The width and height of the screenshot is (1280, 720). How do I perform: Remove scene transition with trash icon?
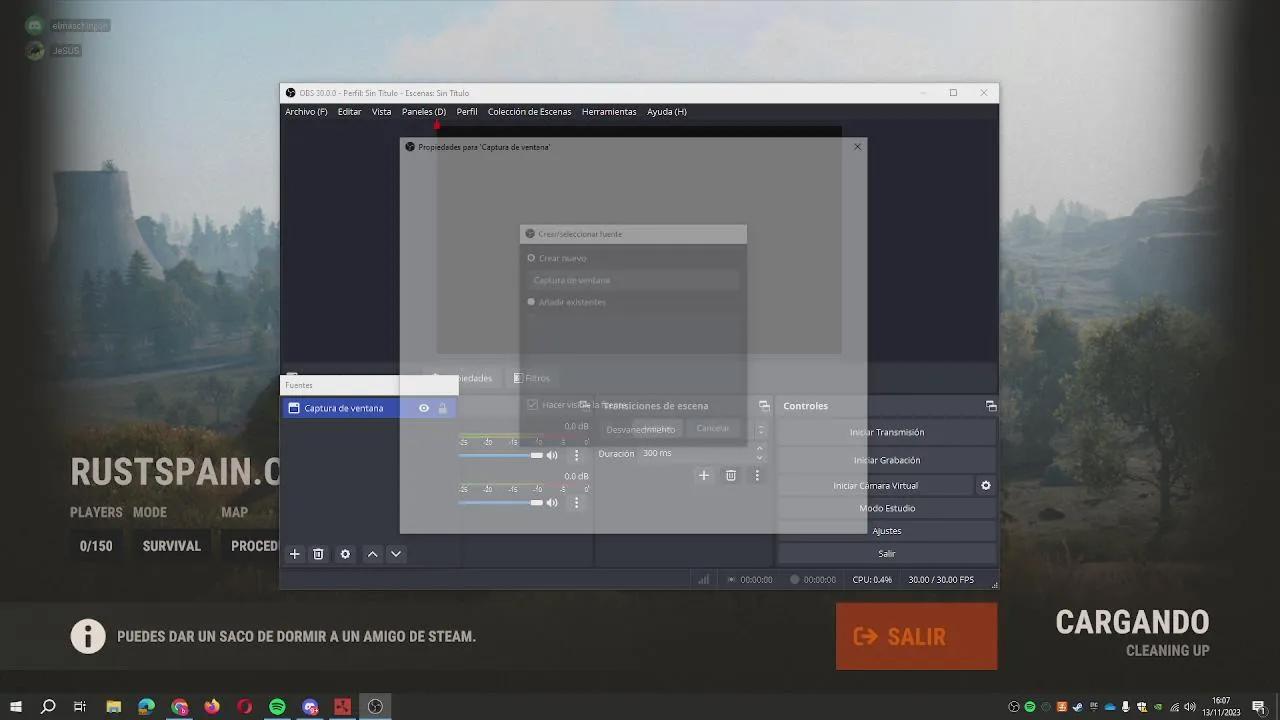tap(731, 476)
